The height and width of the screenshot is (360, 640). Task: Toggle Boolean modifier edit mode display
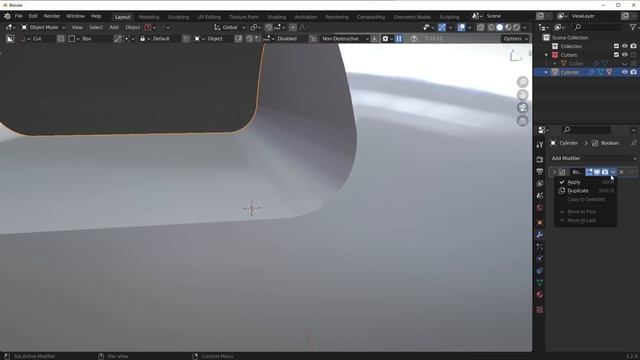[x=589, y=172]
